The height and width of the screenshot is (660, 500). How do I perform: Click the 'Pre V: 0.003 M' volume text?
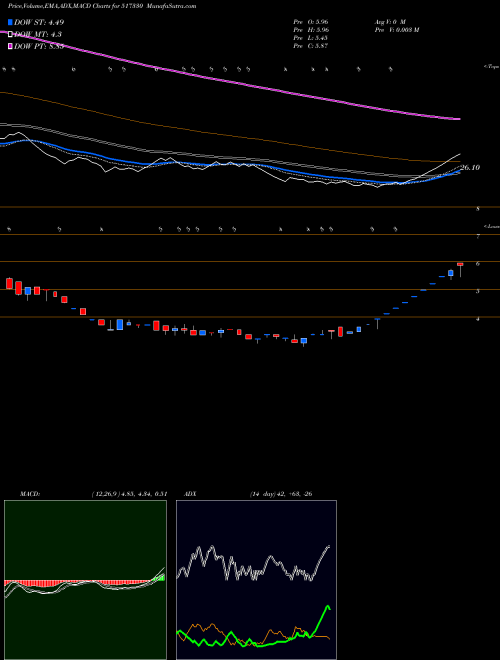pos(396,30)
